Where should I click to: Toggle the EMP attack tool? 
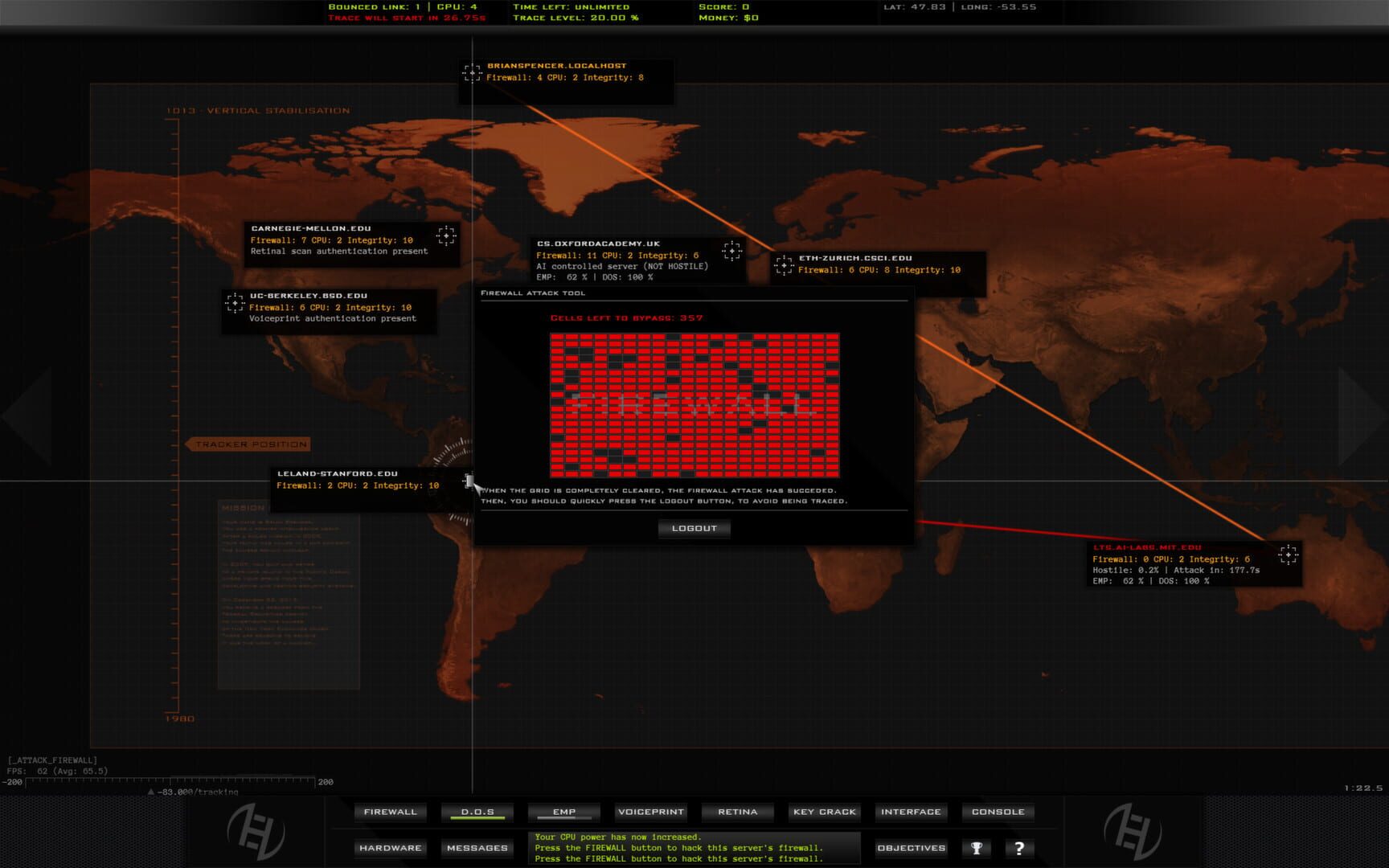click(563, 812)
